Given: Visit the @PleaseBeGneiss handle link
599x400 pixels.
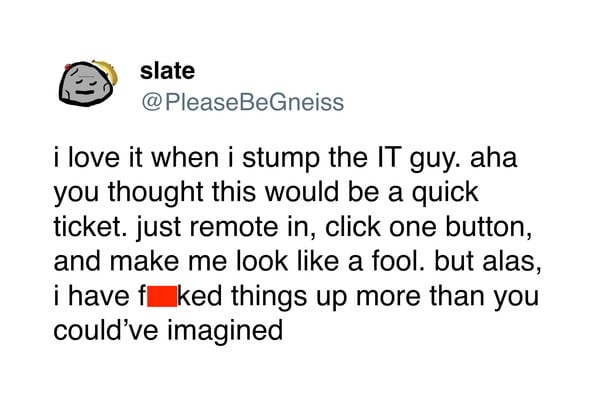Looking at the screenshot, I should point(243,102).
